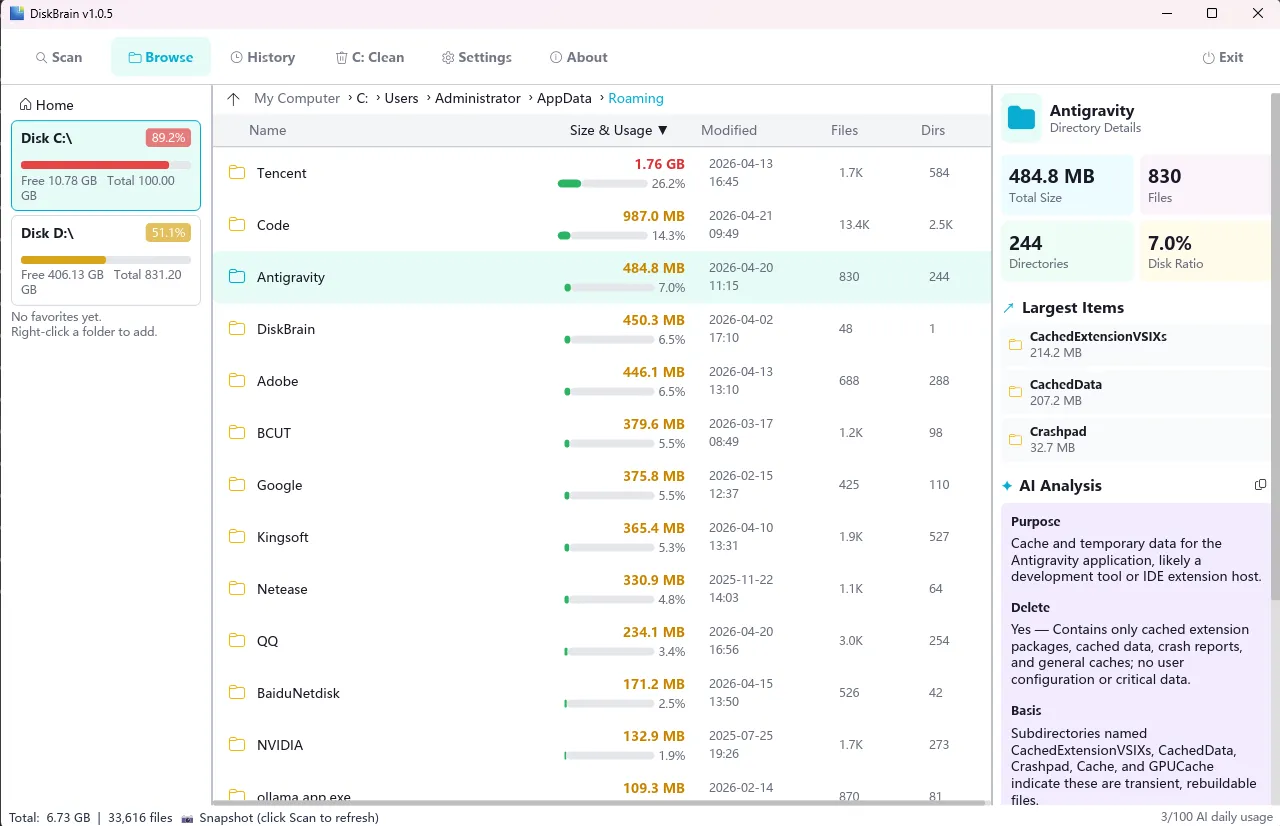Image resolution: width=1280 pixels, height=826 pixels.
Task: Open the C: Clean tab
Action: tap(369, 57)
